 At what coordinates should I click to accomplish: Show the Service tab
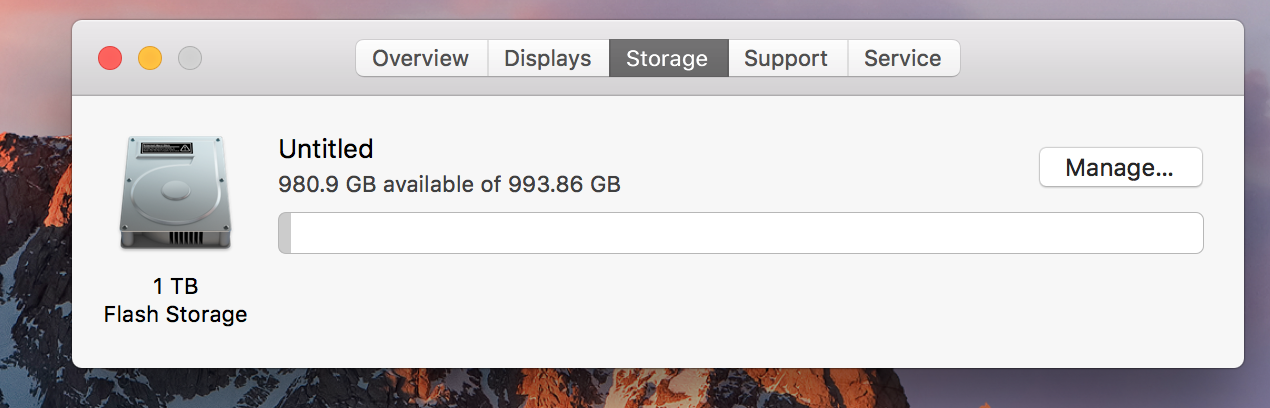903,58
